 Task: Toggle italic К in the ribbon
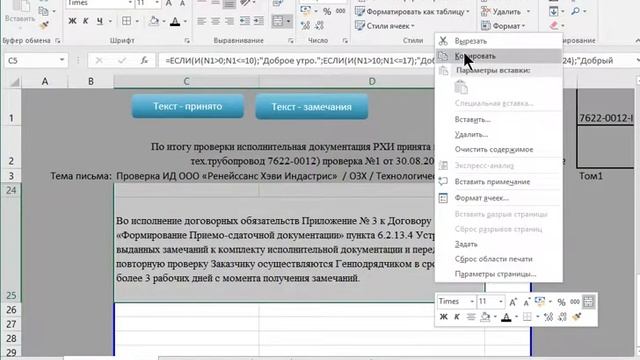coord(86,21)
